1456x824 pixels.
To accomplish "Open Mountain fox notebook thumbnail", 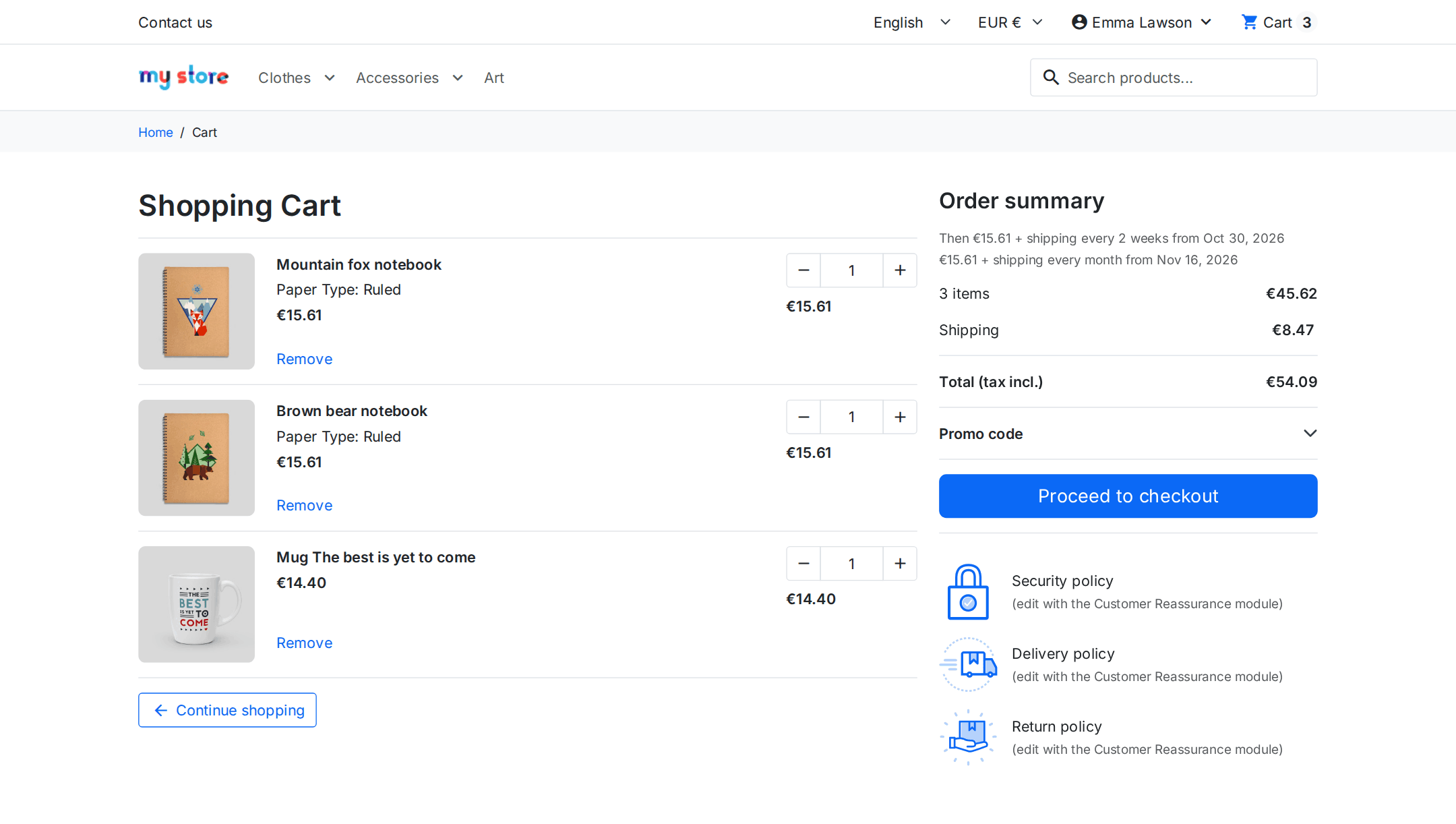I will coord(196,311).
